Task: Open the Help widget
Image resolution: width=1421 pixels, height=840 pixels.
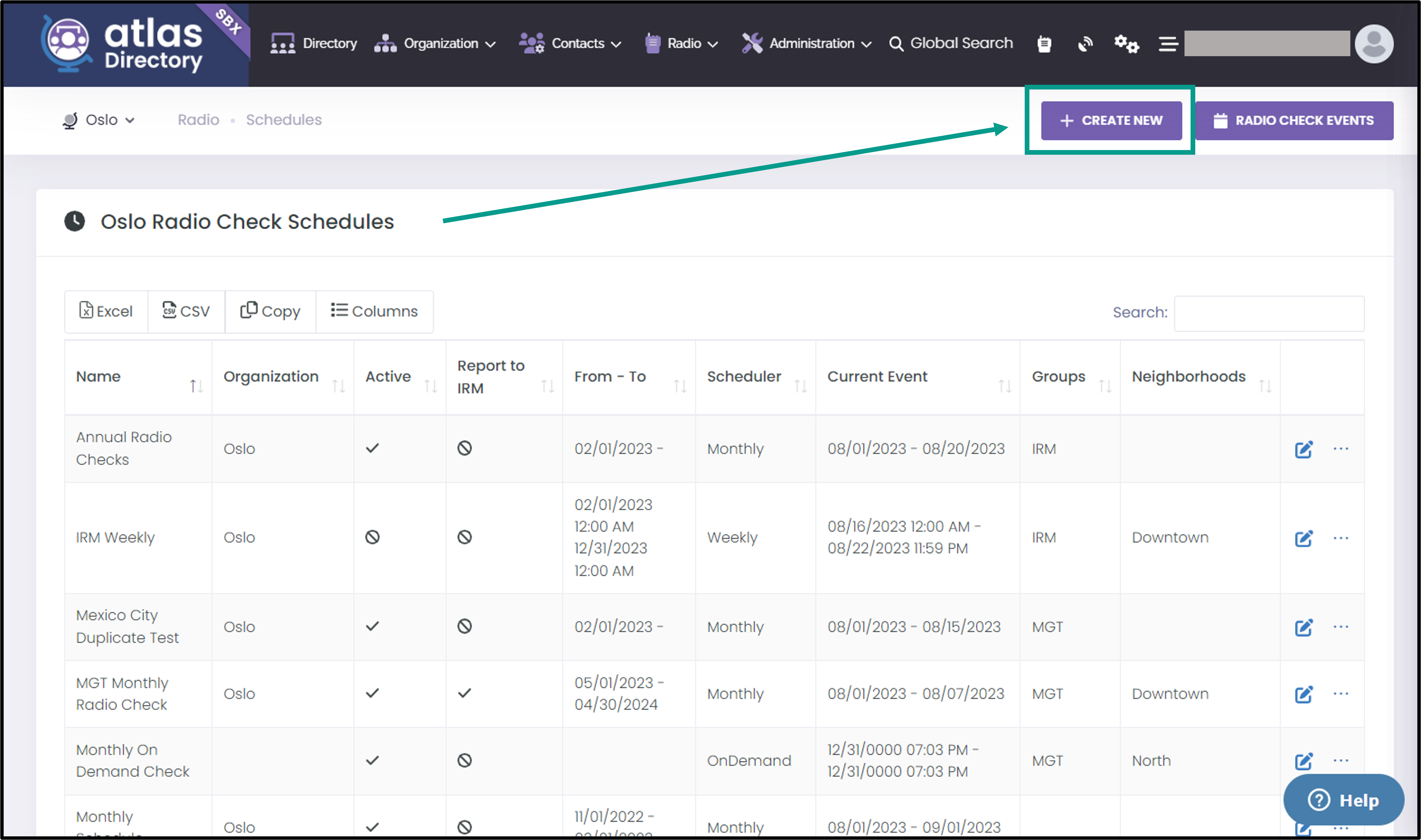Action: pyautogui.click(x=1344, y=800)
